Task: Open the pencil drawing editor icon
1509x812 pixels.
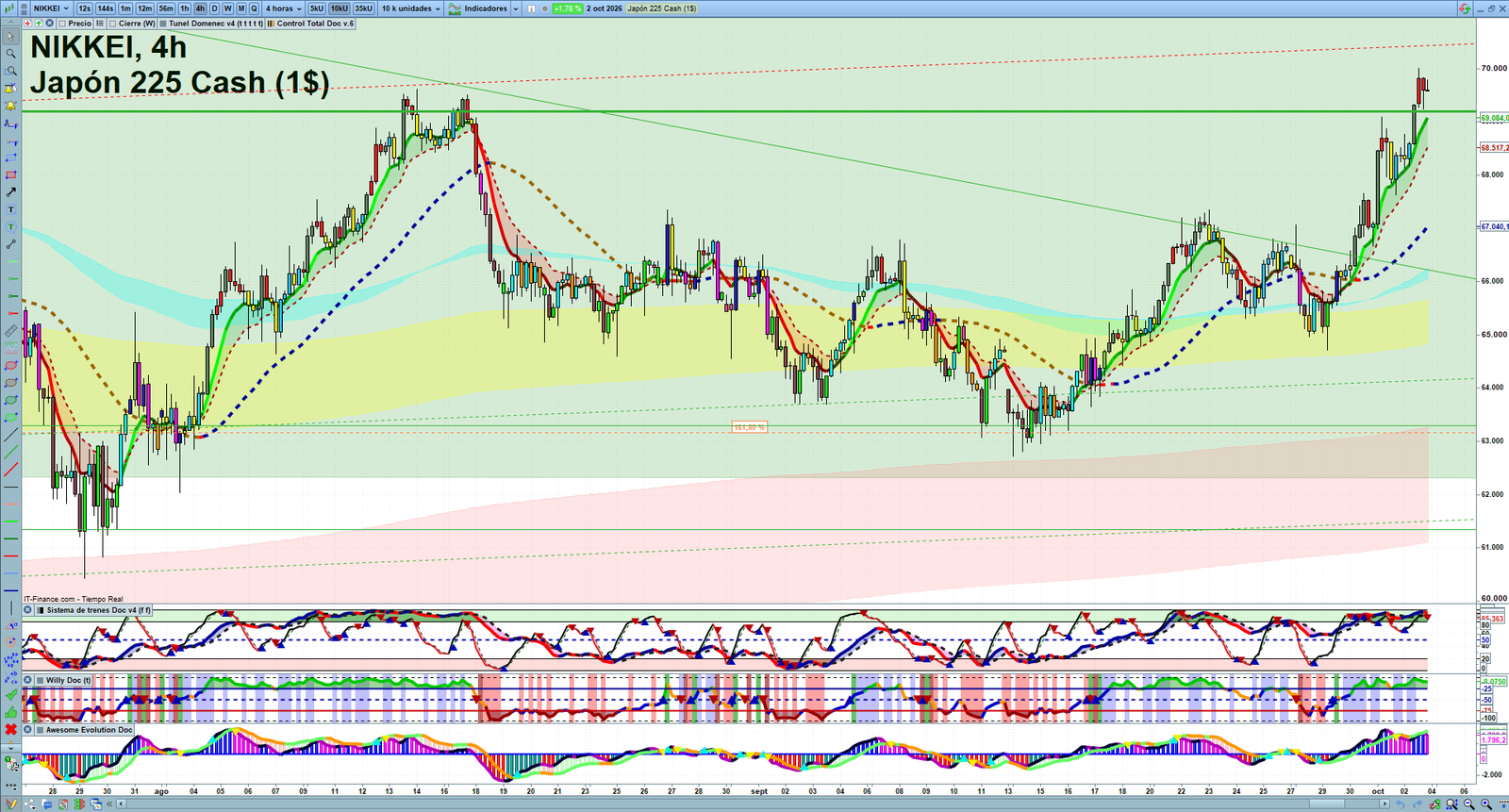Action: point(10,804)
